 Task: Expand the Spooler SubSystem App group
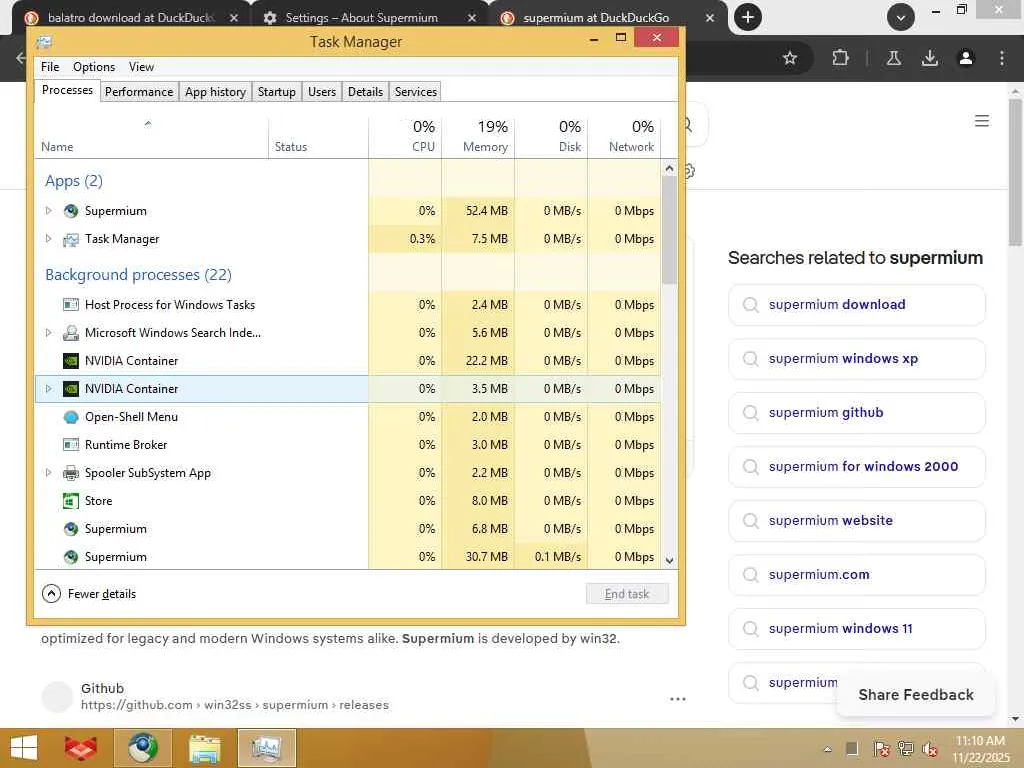click(x=48, y=472)
